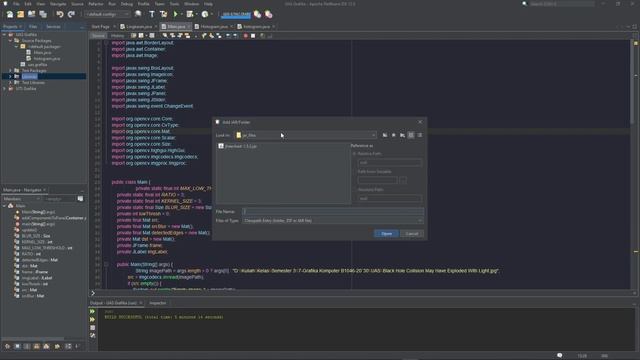Click the red toggle-breakpoint icon in editor toolbar
The height and width of the screenshot is (360, 640).
tap(246, 36)
